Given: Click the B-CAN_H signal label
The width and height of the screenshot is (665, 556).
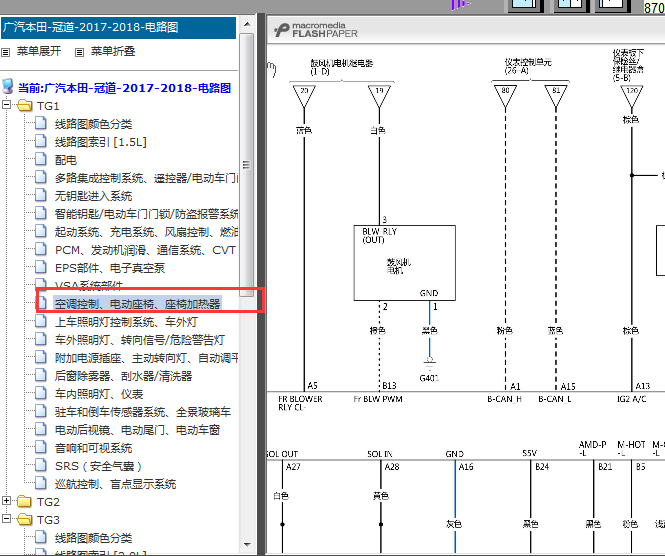Looking at the screenshot, I should point(504,399).
